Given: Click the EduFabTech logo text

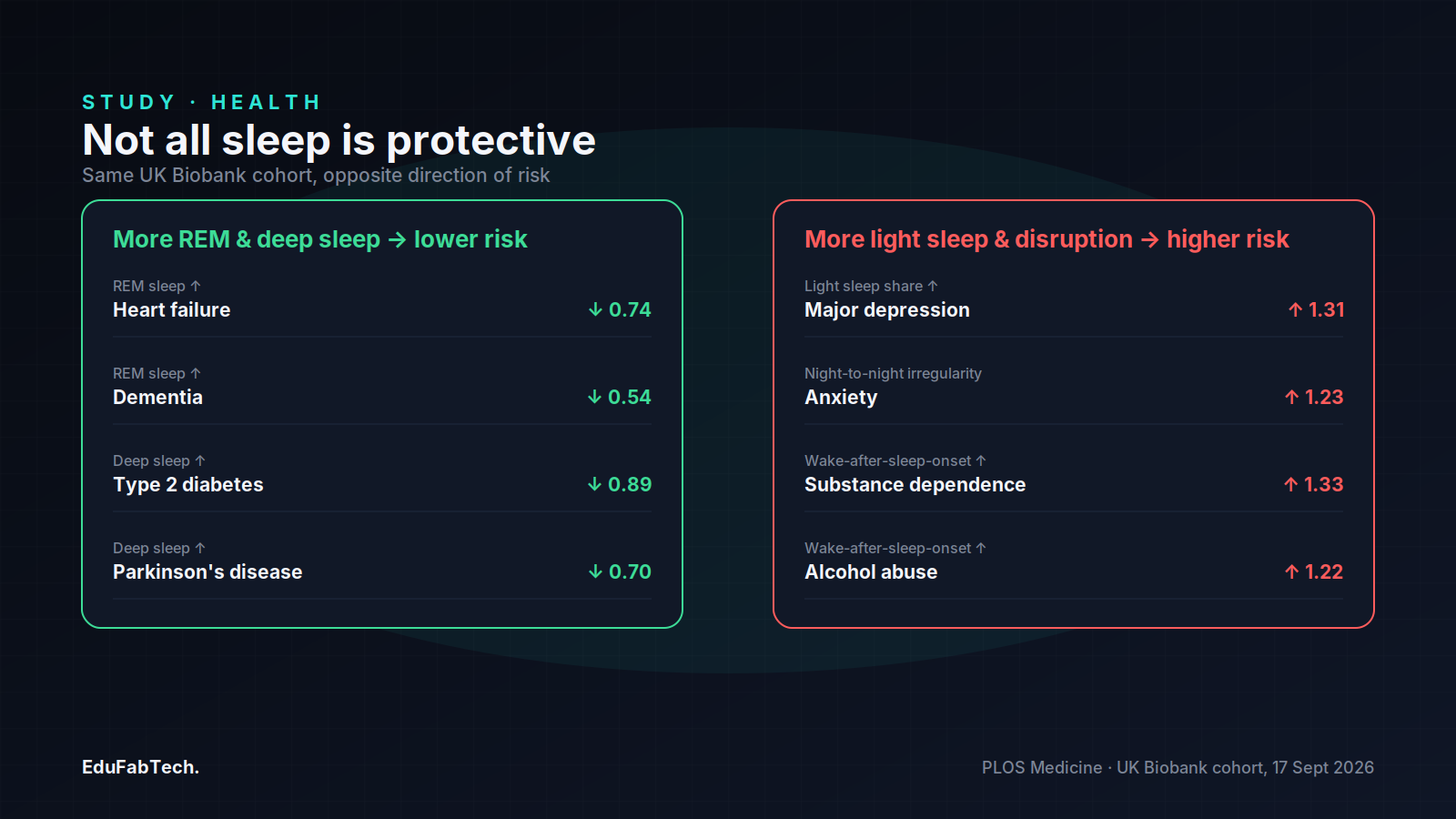Looking at the screenshot, I should (x=140, y=767).
